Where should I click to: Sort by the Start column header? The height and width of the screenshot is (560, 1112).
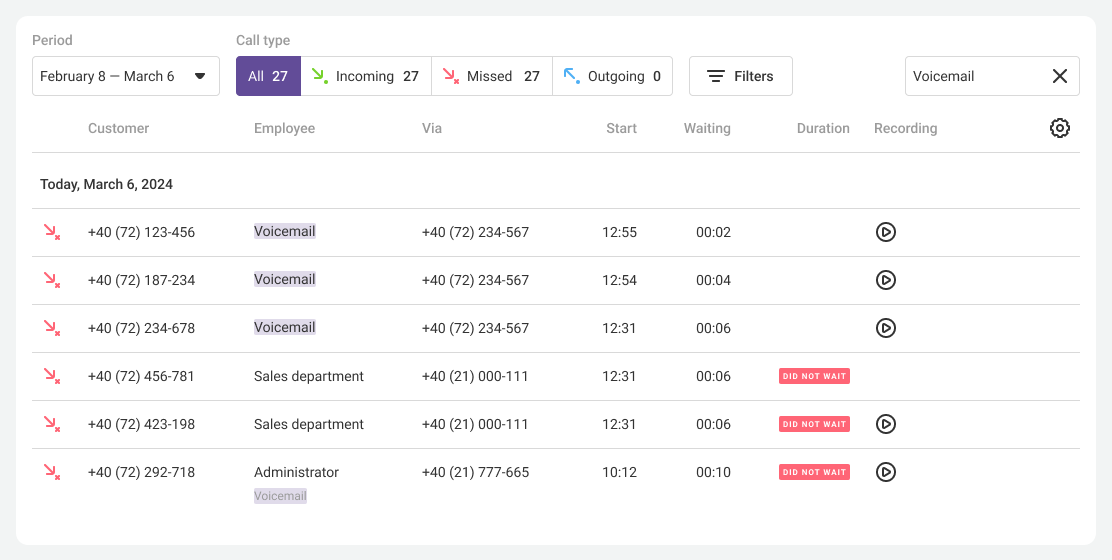(x=621, y=128)
